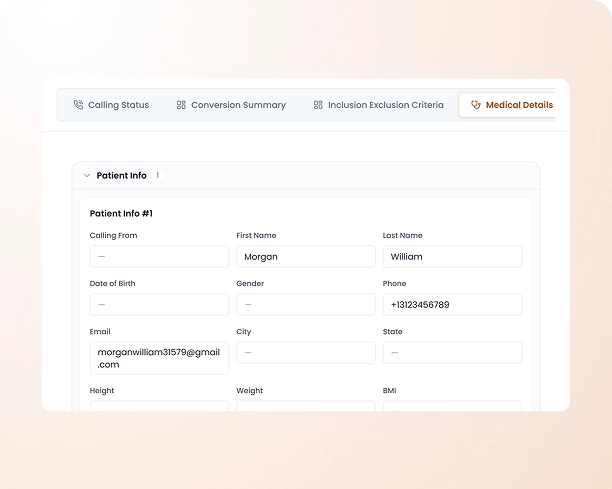Edit the Phone field +13123456789

pos(452,304)
